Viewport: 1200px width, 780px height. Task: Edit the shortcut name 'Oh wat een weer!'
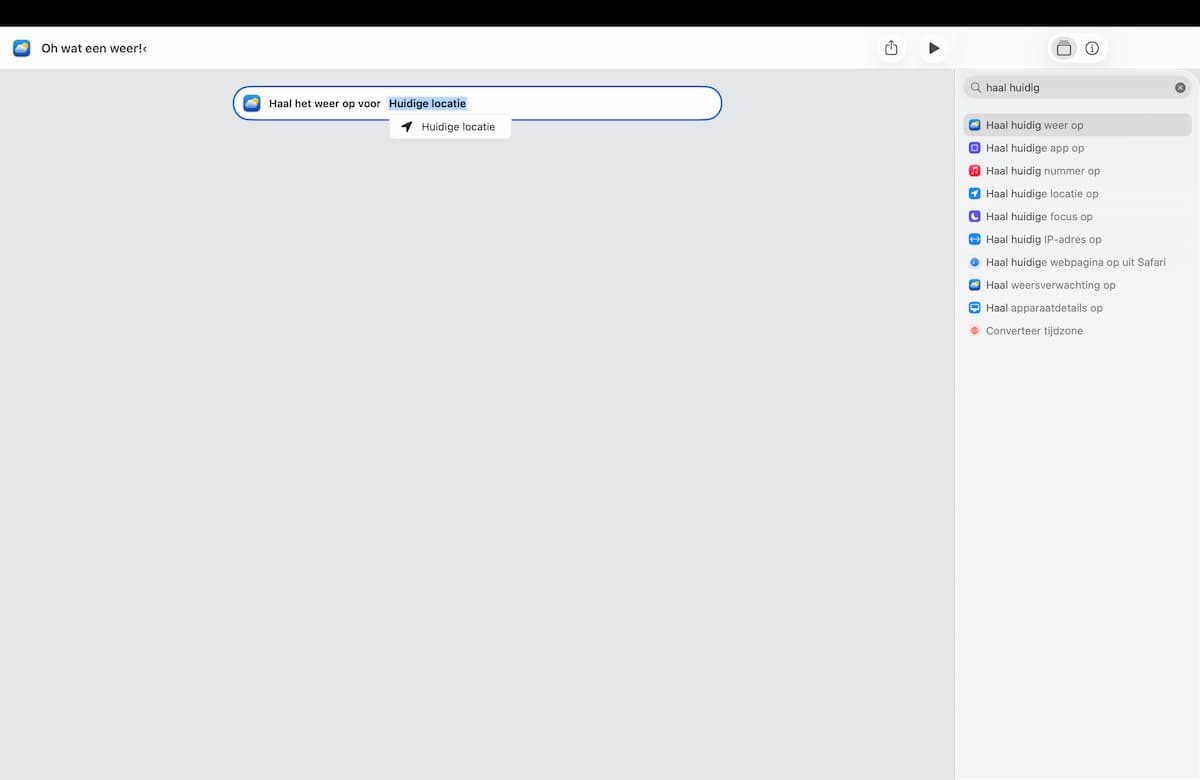click(x=94, y=48)
